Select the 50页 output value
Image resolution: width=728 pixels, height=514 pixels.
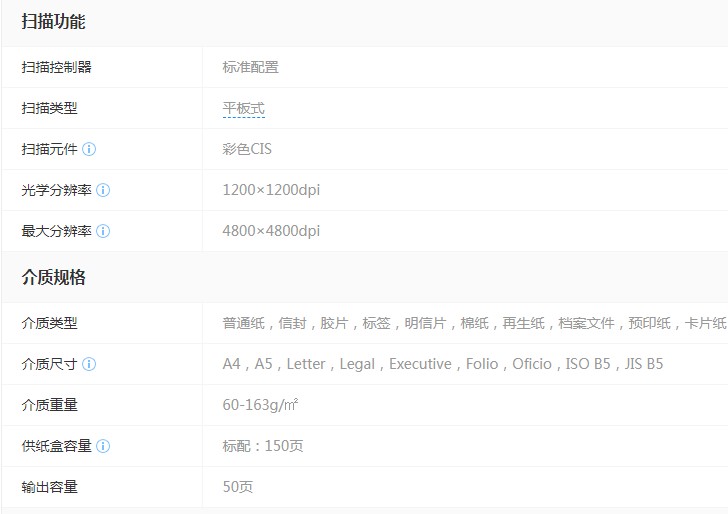pos(237,487)
